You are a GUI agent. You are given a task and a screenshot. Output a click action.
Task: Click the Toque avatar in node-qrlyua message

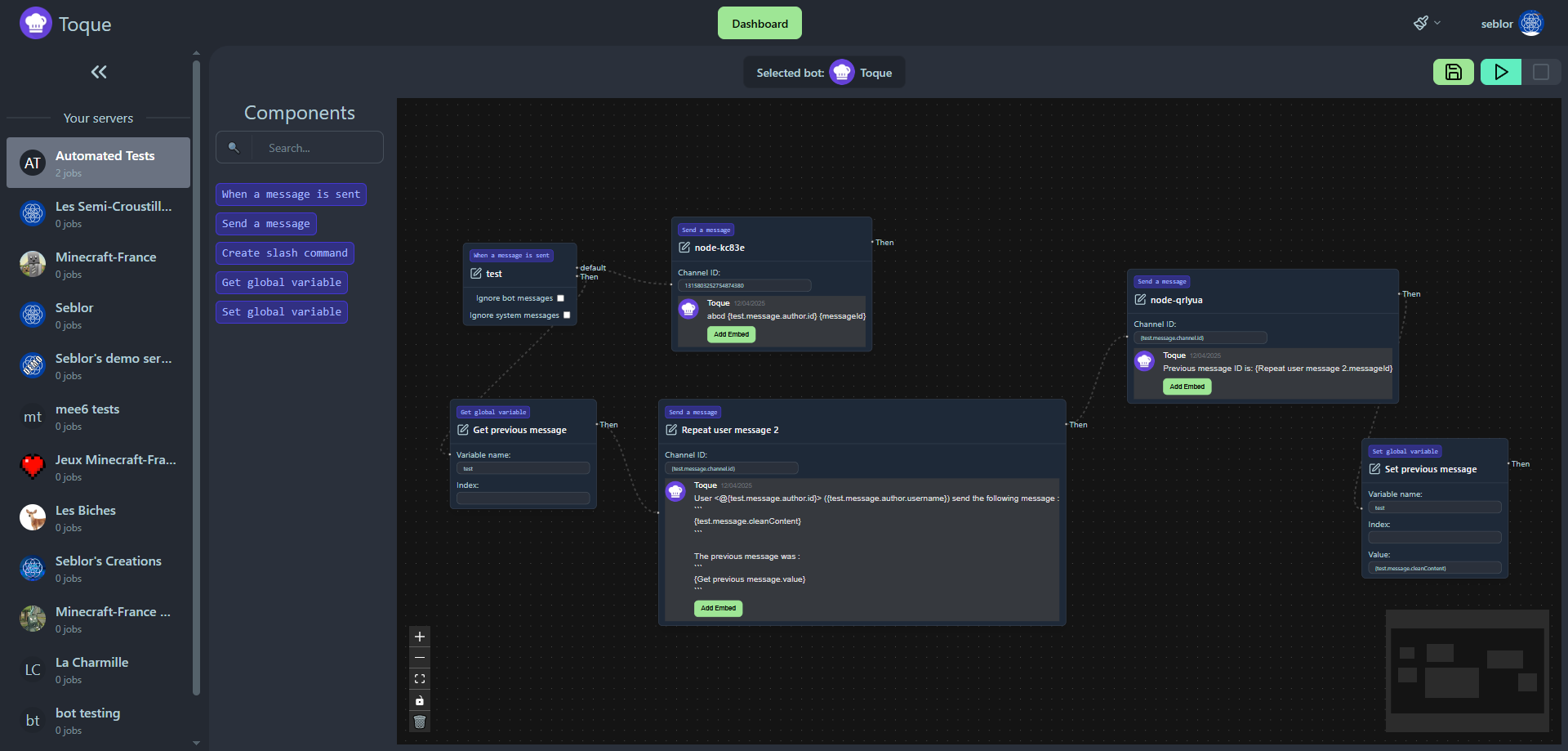(x=1144, y=361)
